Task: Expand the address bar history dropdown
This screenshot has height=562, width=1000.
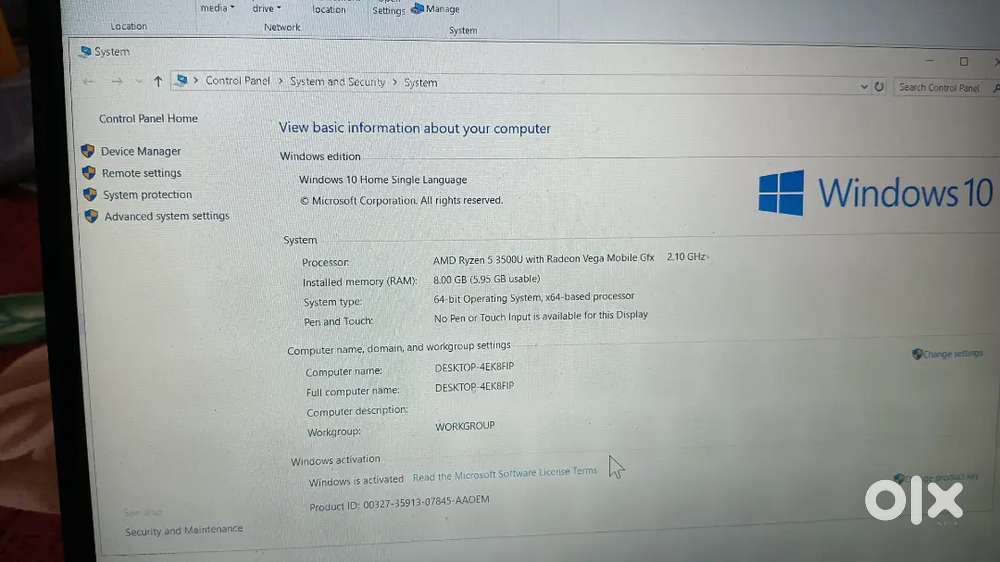Action: pyautogui.click(x=864, y=87)
